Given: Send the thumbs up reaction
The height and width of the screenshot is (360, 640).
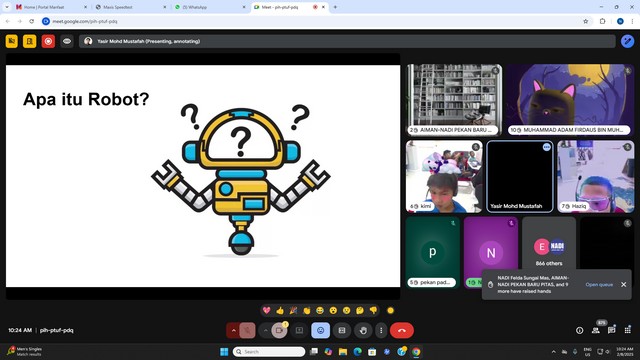Looking at the screenshot, I should click(x=280, y=311).
